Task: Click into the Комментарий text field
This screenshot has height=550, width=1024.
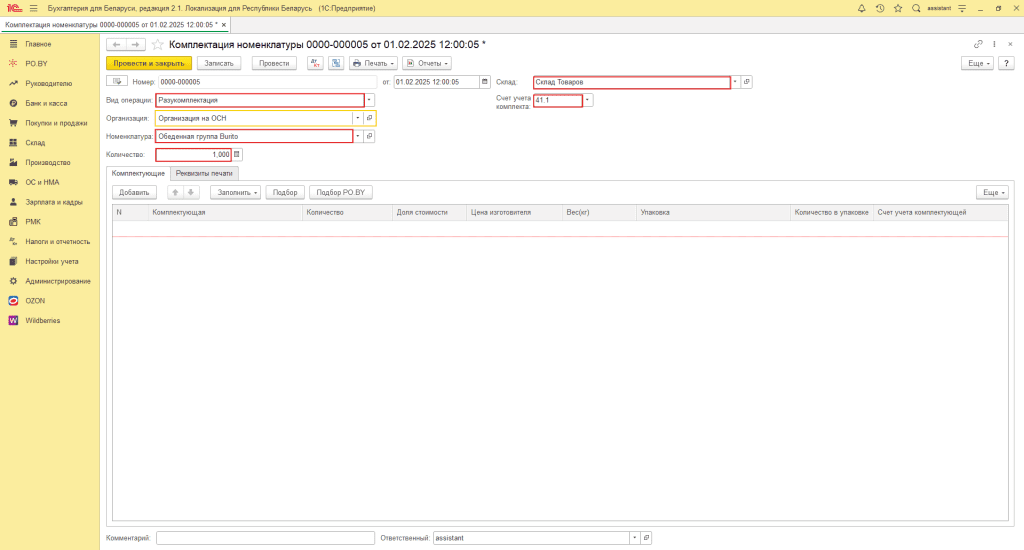Action: coord(265,538)
